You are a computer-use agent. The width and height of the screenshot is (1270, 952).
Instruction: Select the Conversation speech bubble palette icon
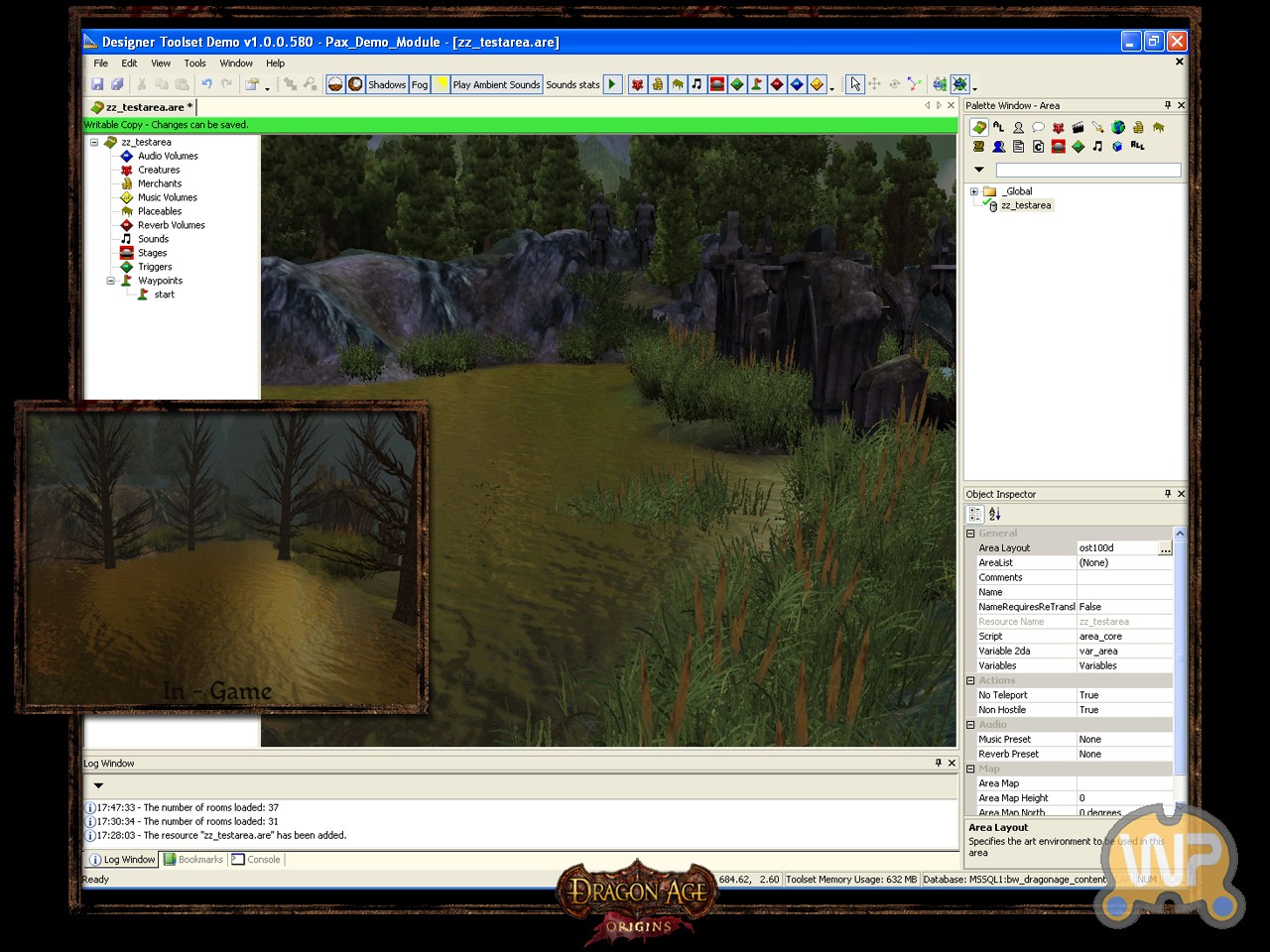tap(1038, 127)
